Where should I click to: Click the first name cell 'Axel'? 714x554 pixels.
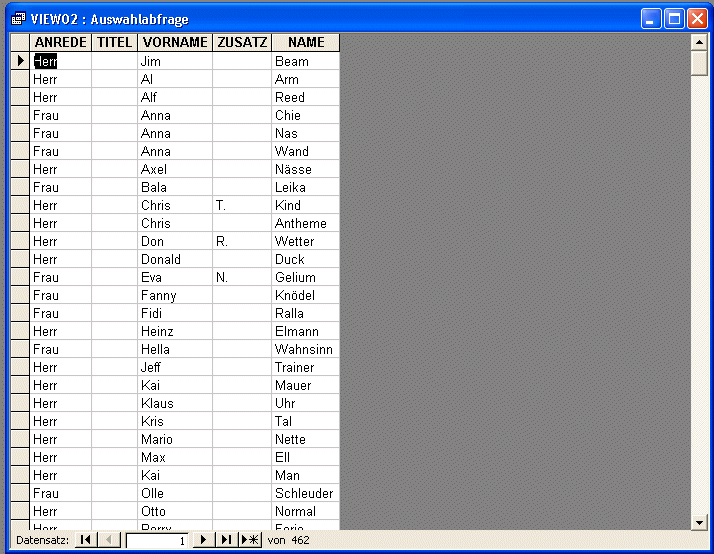175,169
